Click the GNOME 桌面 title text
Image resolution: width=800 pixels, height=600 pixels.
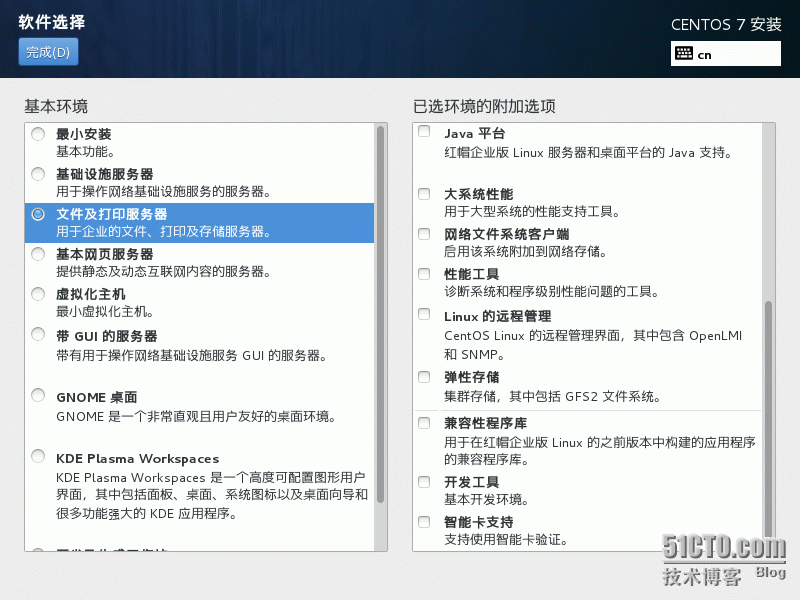click(97, 397)
